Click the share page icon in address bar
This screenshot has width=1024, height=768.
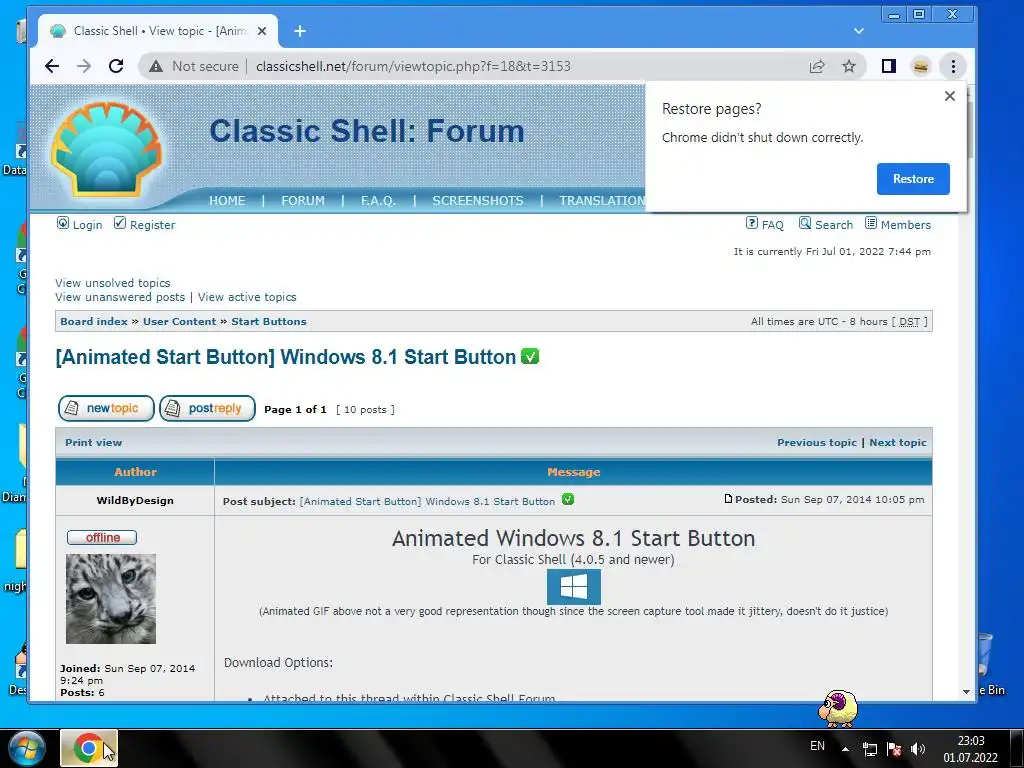click(817, 66)
